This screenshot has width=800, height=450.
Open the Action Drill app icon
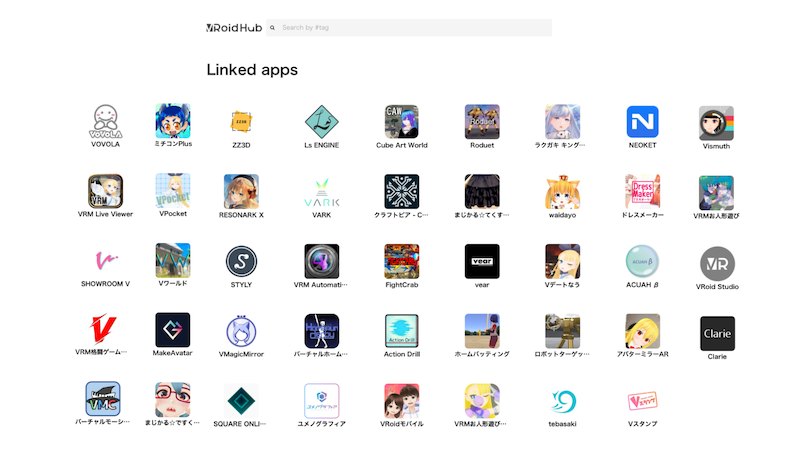402,331
